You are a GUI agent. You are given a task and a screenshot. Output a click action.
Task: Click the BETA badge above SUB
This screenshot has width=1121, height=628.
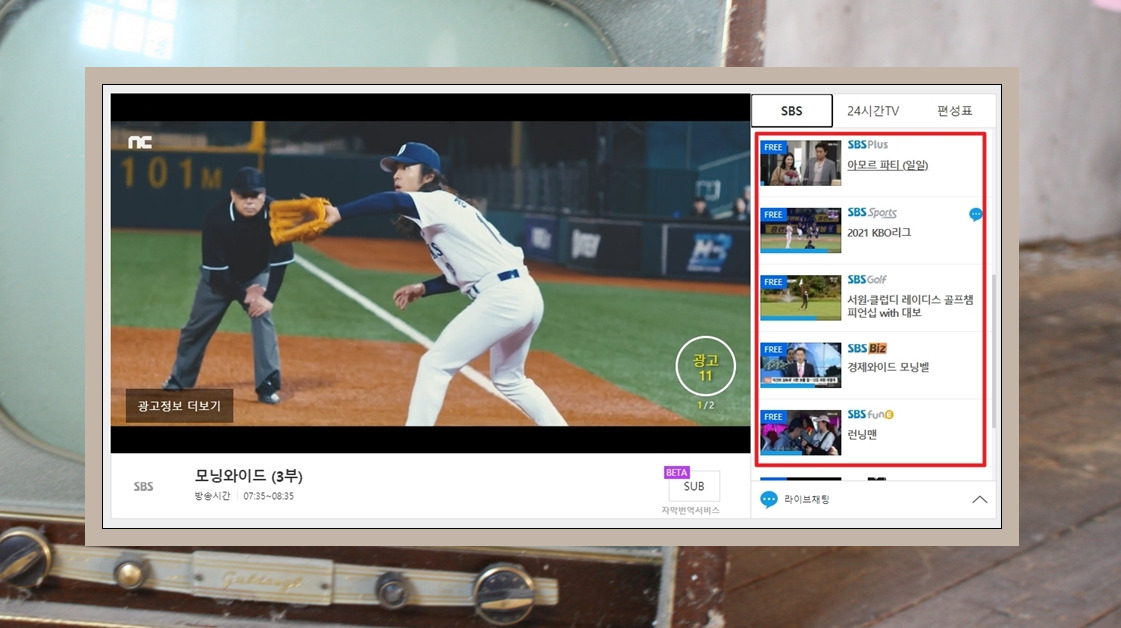pos(676,472)
